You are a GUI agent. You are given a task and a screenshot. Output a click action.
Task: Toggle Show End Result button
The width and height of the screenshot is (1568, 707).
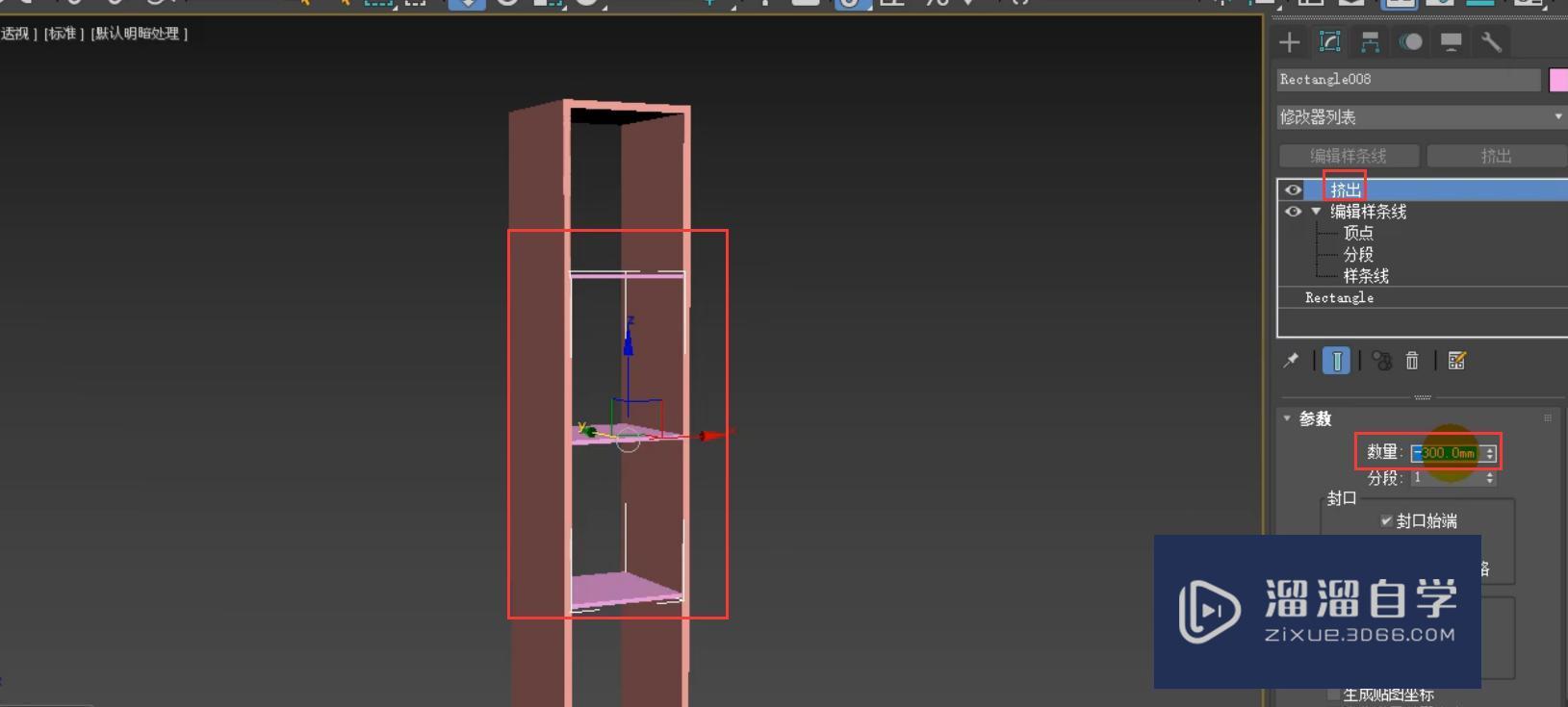(x=1336, y=361)
